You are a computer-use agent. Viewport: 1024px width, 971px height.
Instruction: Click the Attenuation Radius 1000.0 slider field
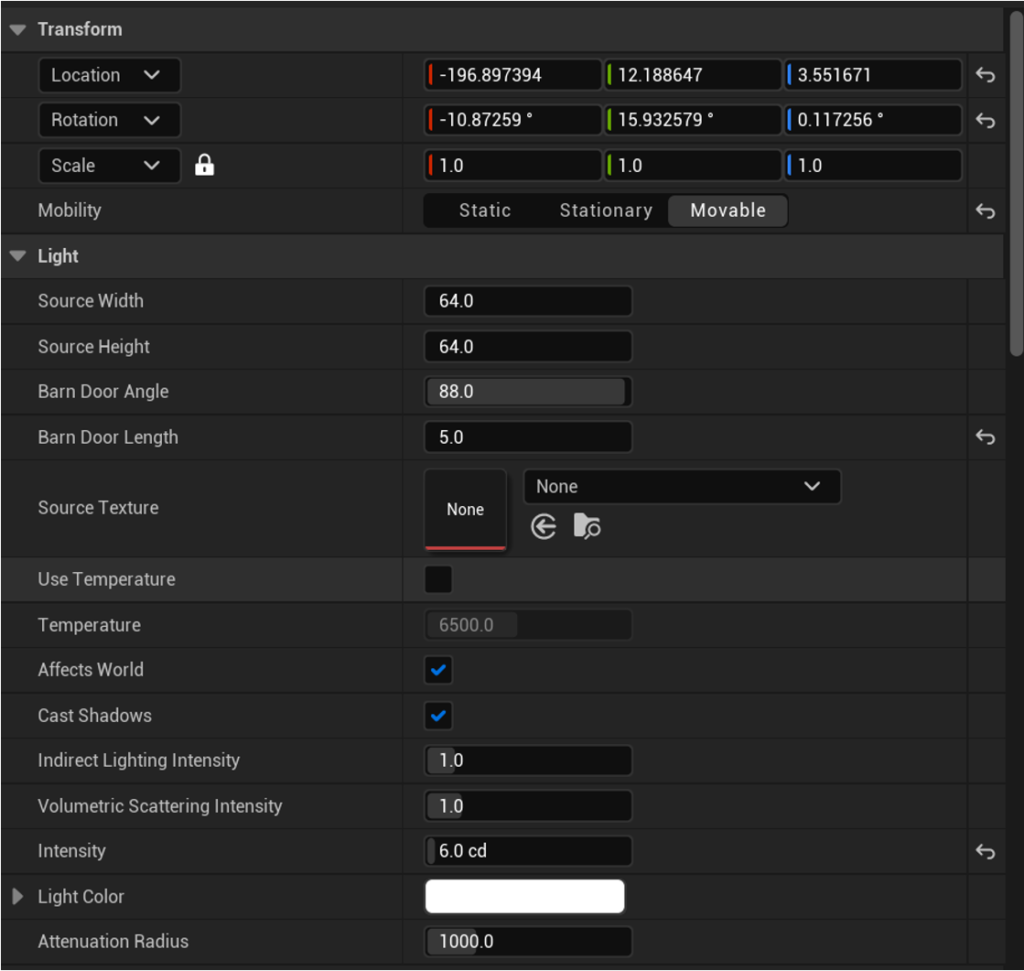(528, 942)
